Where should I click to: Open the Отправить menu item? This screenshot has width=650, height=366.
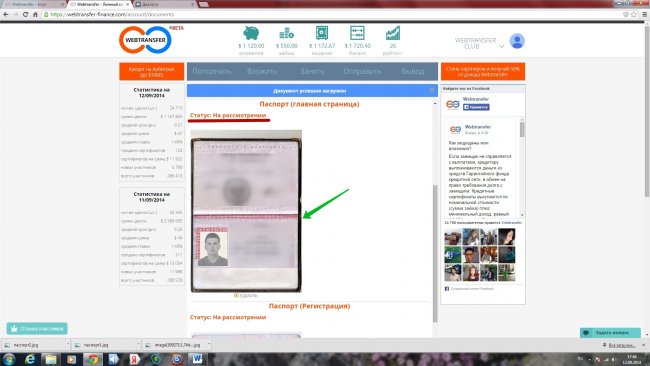362,71
